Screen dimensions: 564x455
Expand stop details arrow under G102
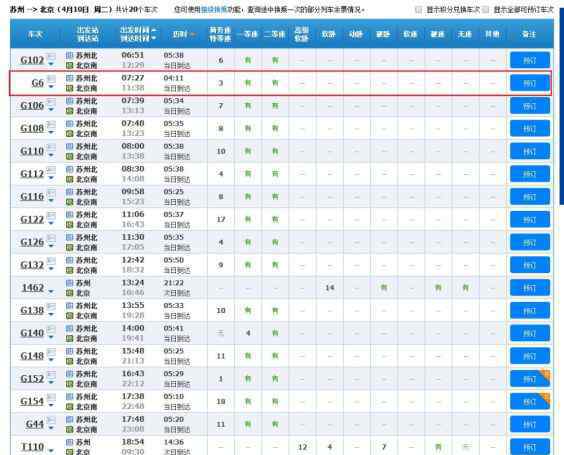click(x=51, y=64)
